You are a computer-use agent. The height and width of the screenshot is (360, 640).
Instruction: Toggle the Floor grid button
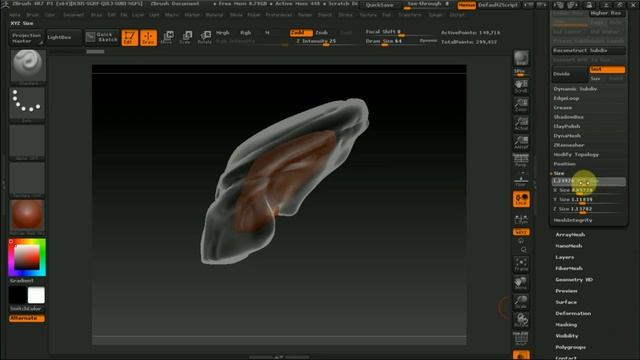point(521,179)
